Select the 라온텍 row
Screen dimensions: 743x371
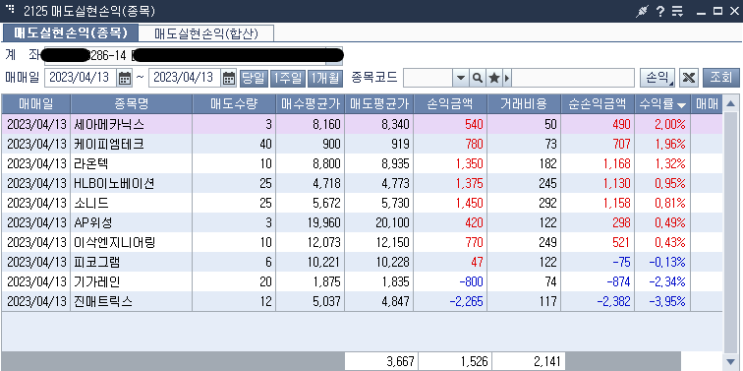[x=362, y=164]
